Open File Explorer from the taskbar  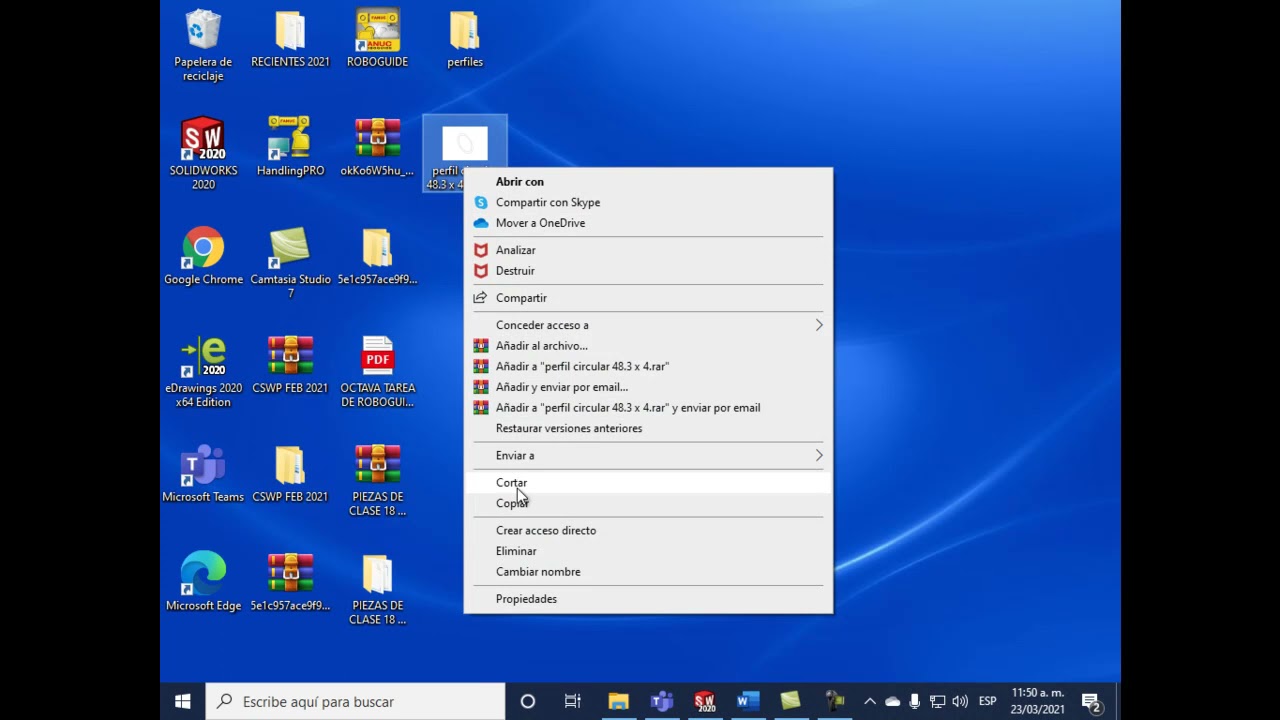pyautogui.click(x=618, y=701)
